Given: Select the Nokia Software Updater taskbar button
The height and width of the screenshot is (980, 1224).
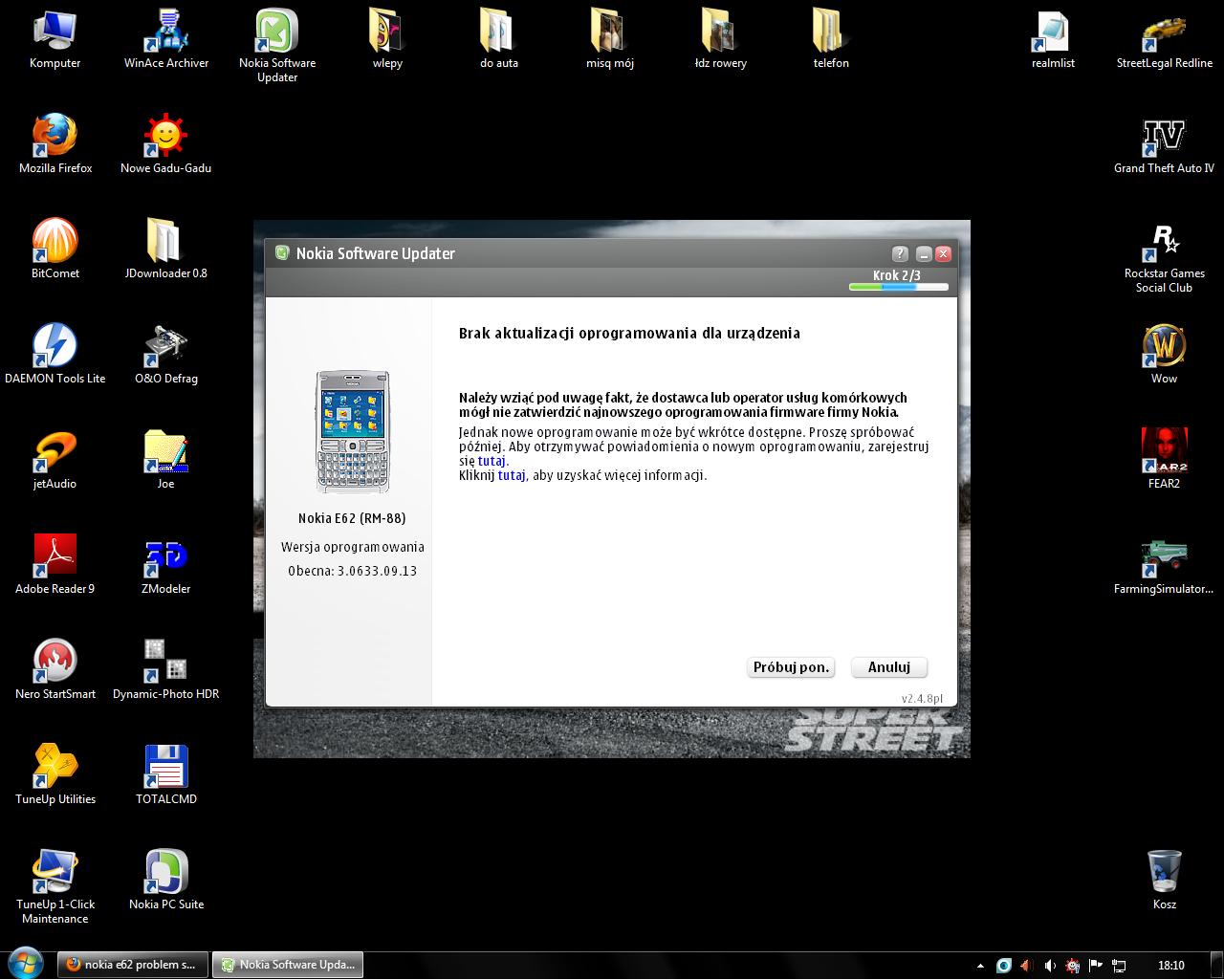Looking at the screenshot, I should pos(288,965).
